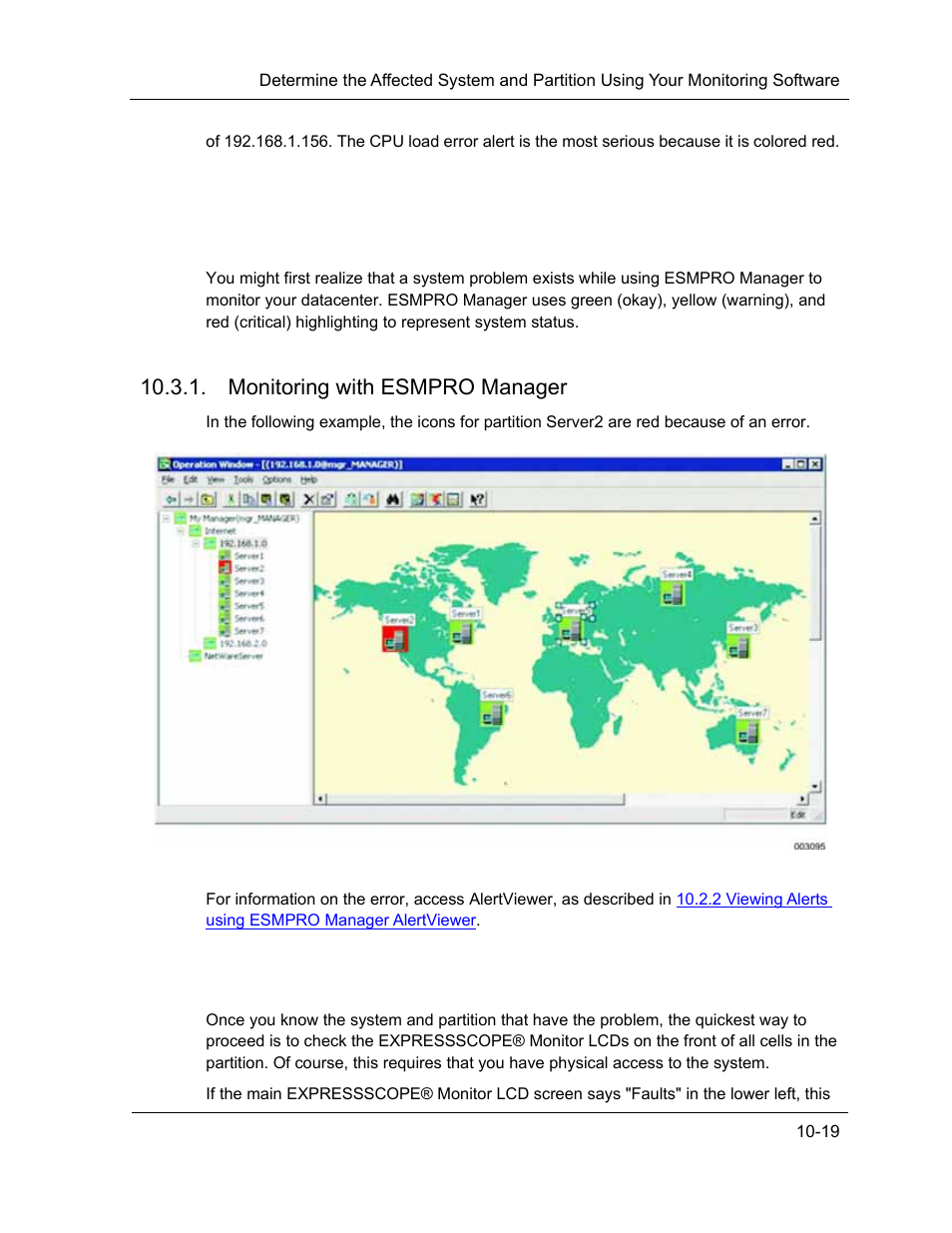Open the Options menu
The height and width of the screenshot is (1233, 952).
tap(276, 480)
